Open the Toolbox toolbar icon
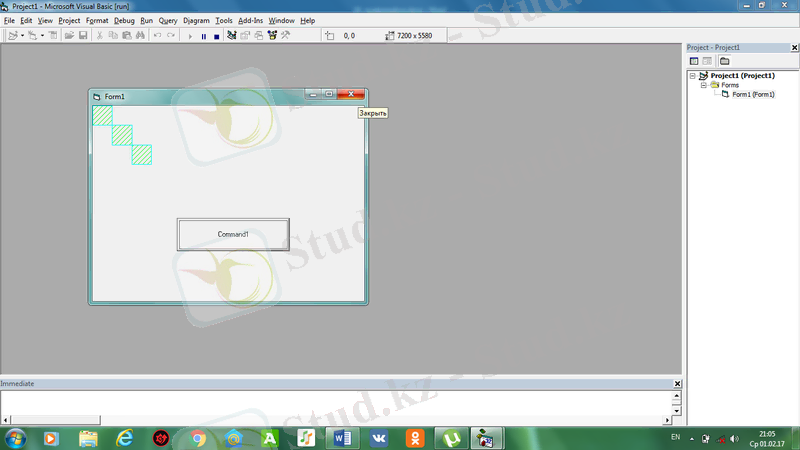The width and height of the screenshot is (800, 450). click(x=285, y=36)
